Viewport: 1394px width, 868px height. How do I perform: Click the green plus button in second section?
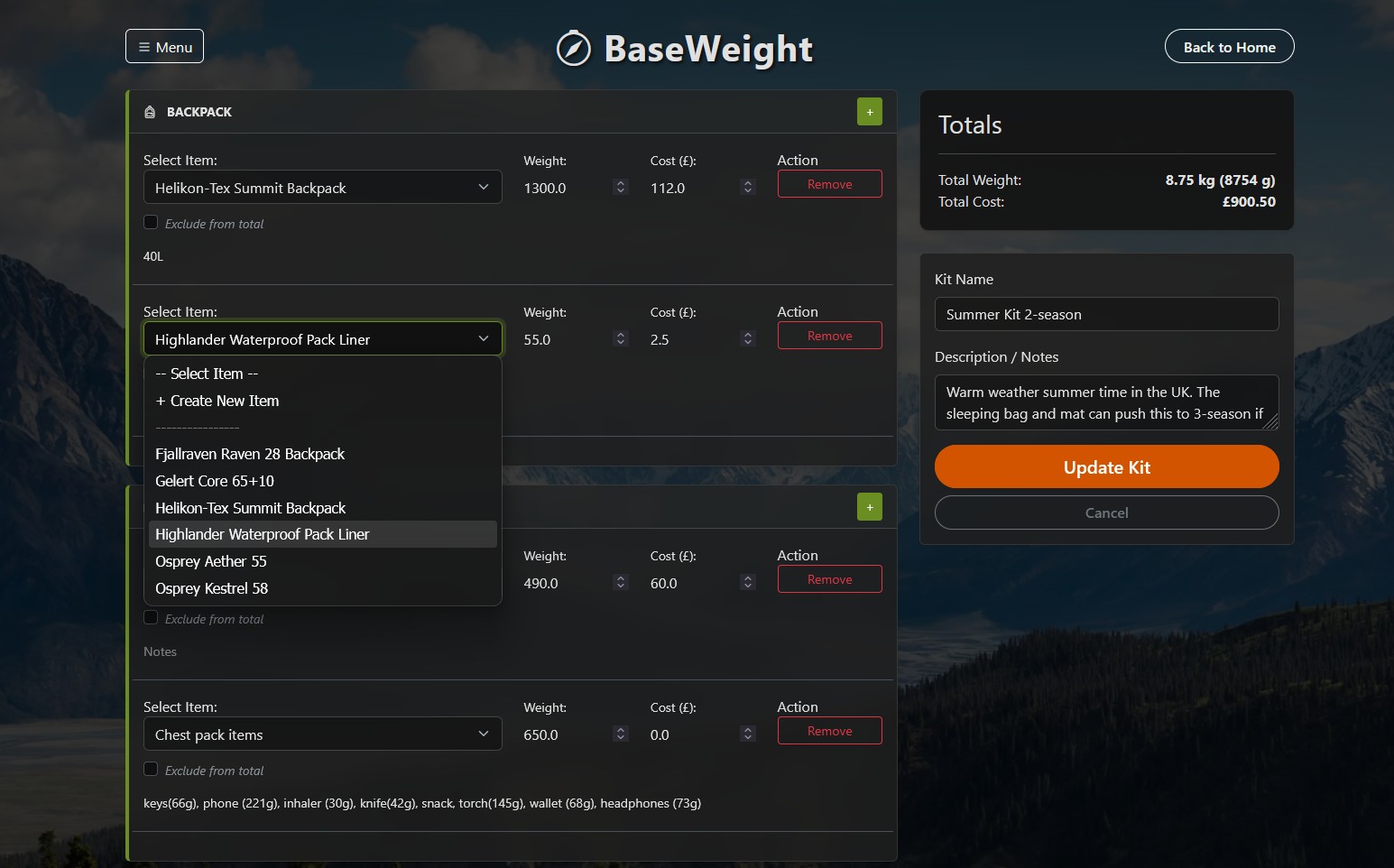point(869,507)
